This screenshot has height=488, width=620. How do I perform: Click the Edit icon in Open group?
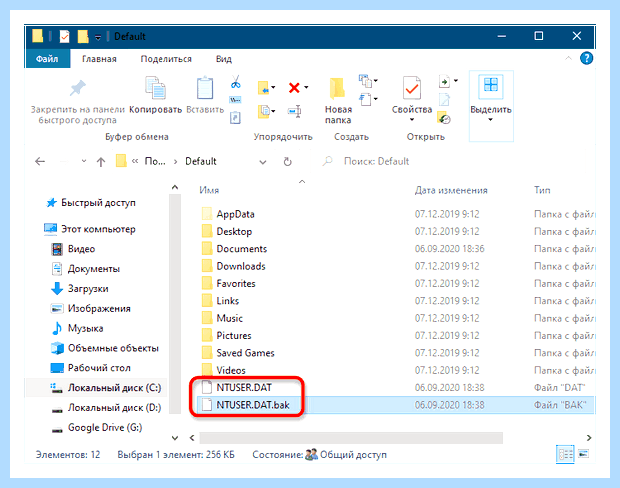tap(444, 100)
